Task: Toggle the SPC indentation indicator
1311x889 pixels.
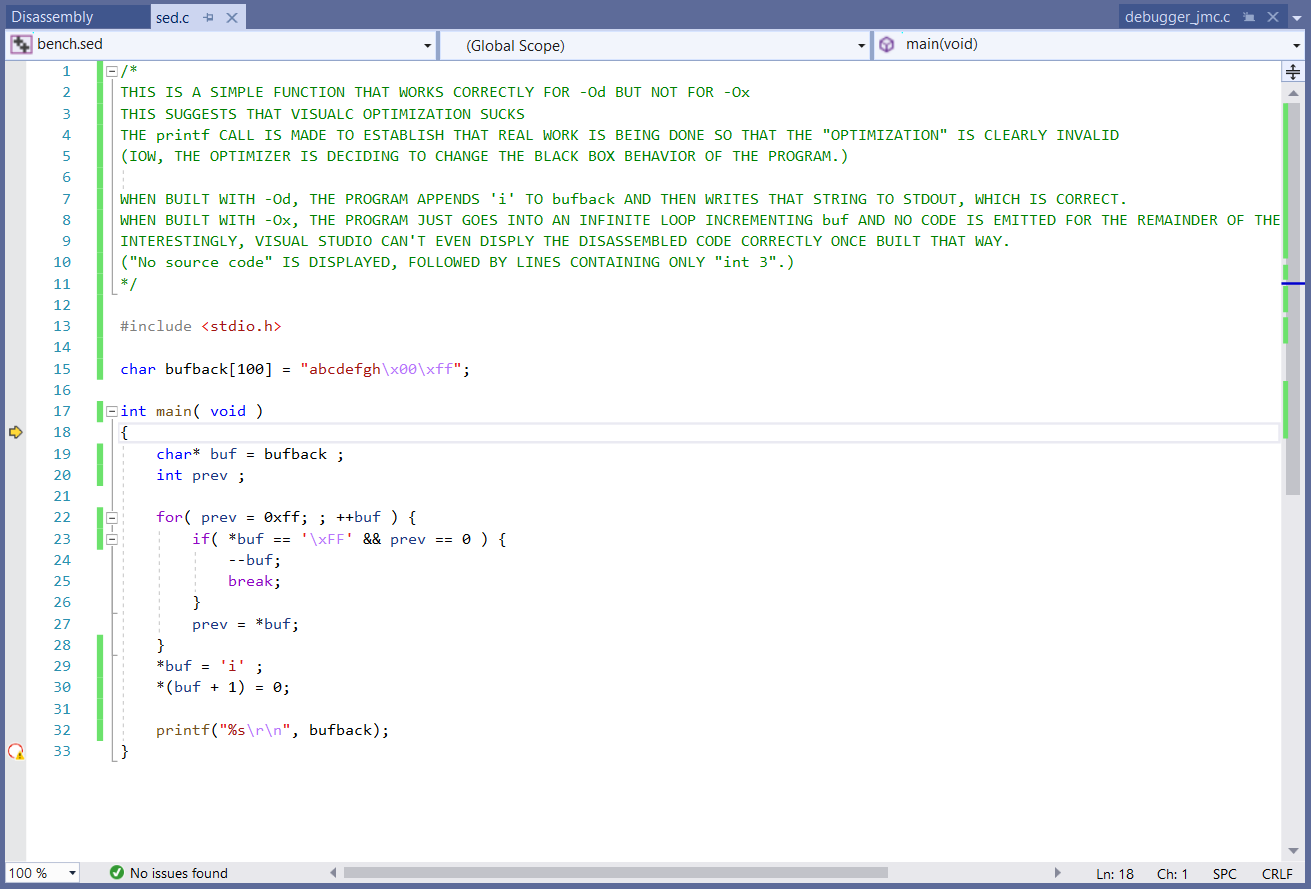Action: coord(1225,873)
